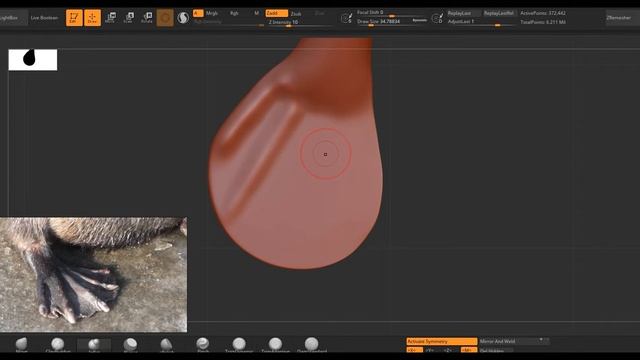Screen dimensions: 640x360
Task: Click the Mirror And Weld button
Action: pyautogui.click(x=514, y=341)
